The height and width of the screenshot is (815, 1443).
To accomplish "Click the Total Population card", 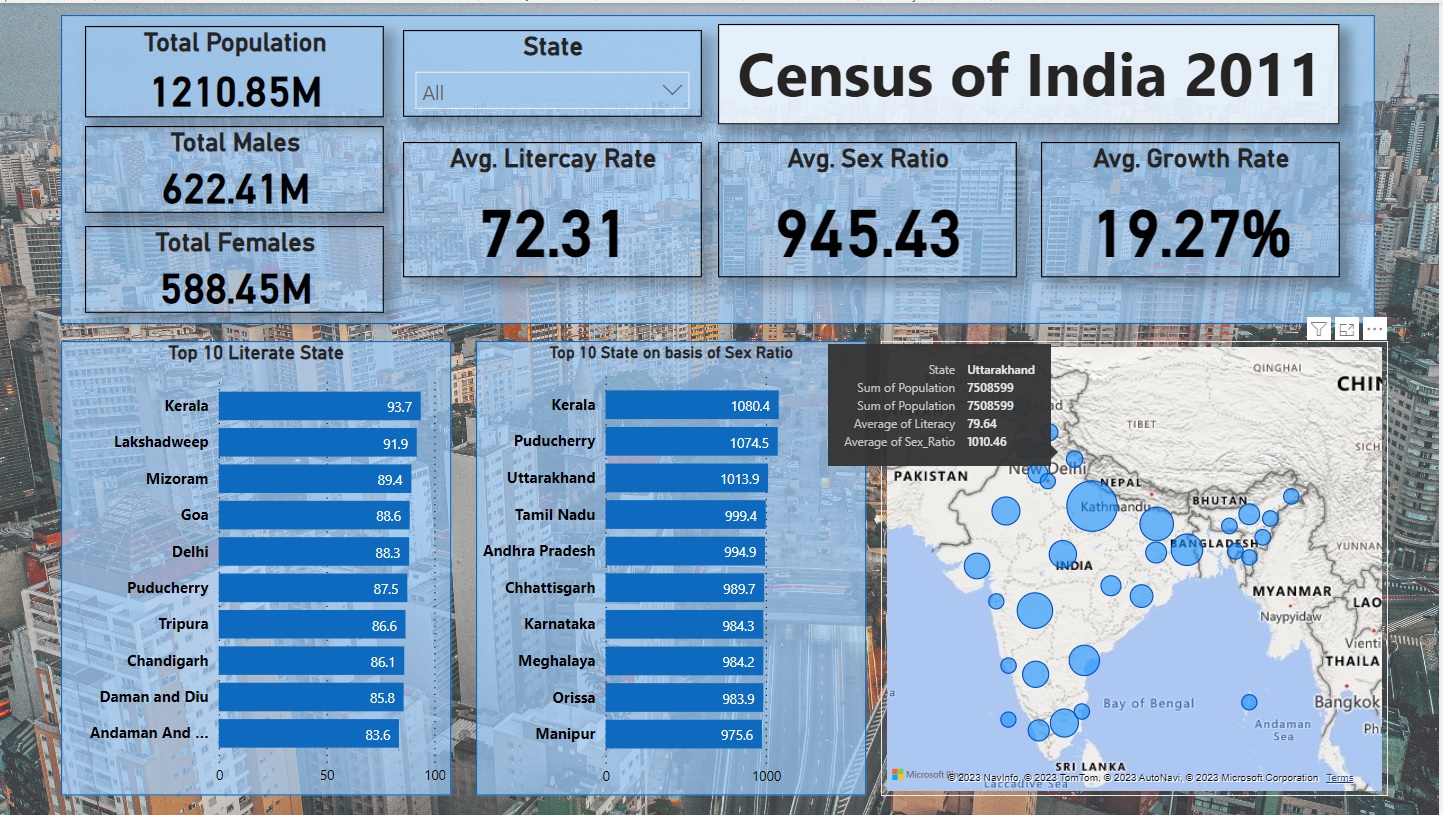I will click(x=234, y=72).
